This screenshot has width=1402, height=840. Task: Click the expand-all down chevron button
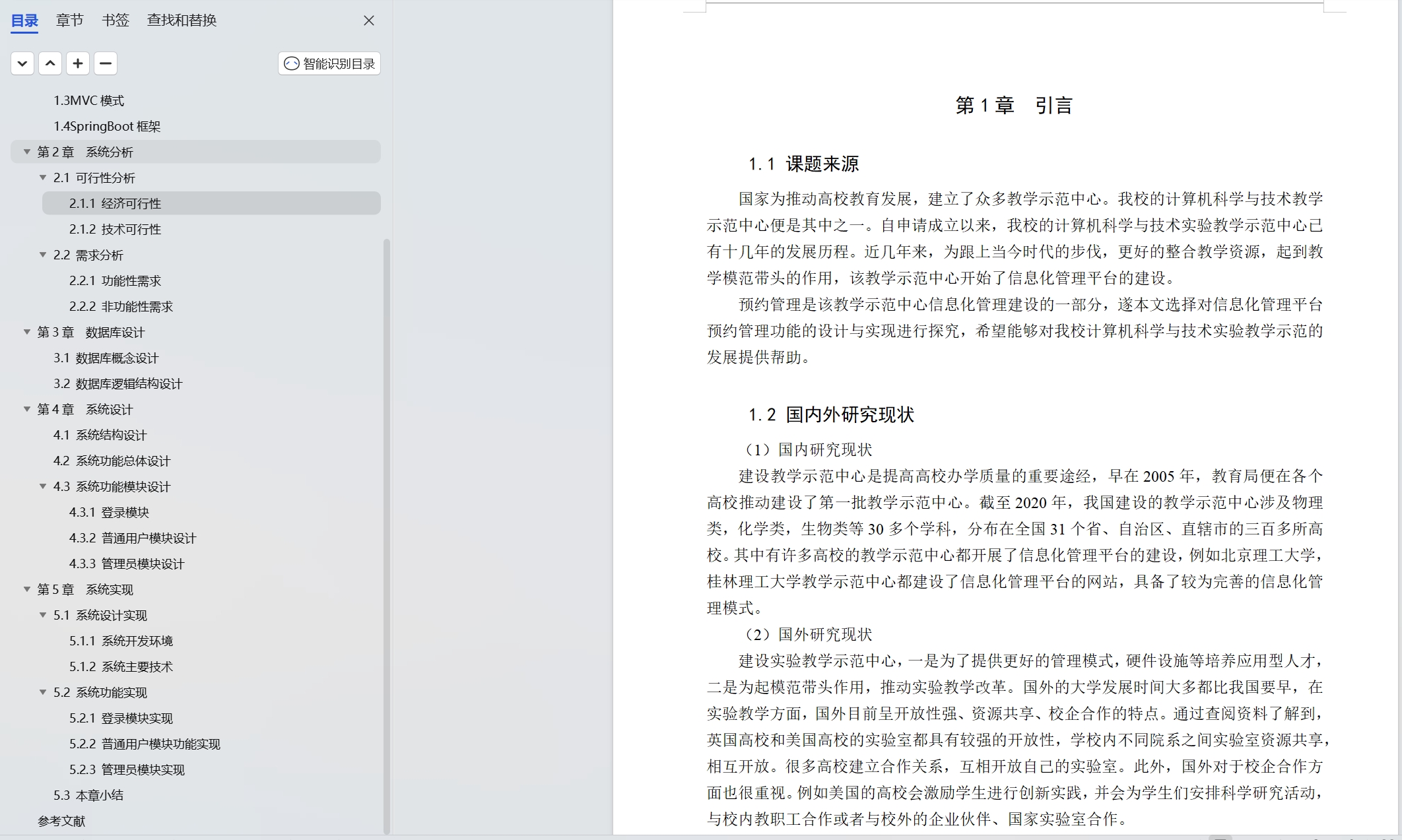pos(22,63)
